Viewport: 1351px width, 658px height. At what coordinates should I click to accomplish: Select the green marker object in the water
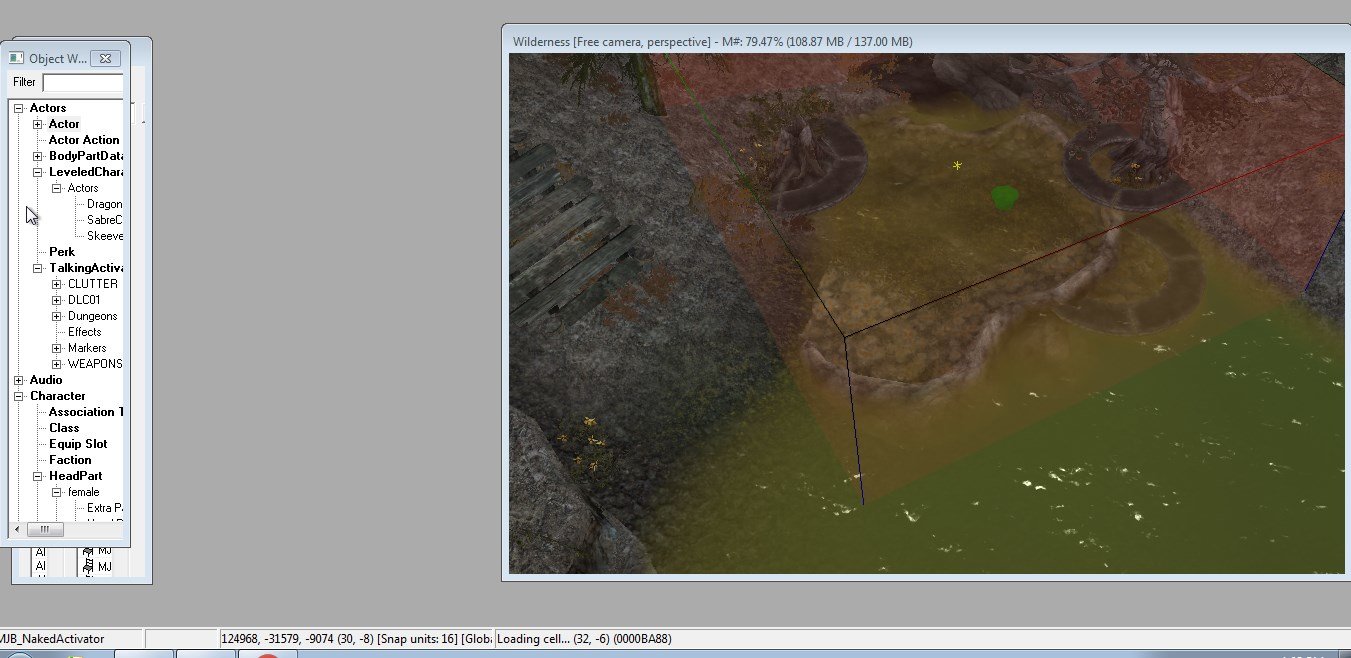point(1004,197)
